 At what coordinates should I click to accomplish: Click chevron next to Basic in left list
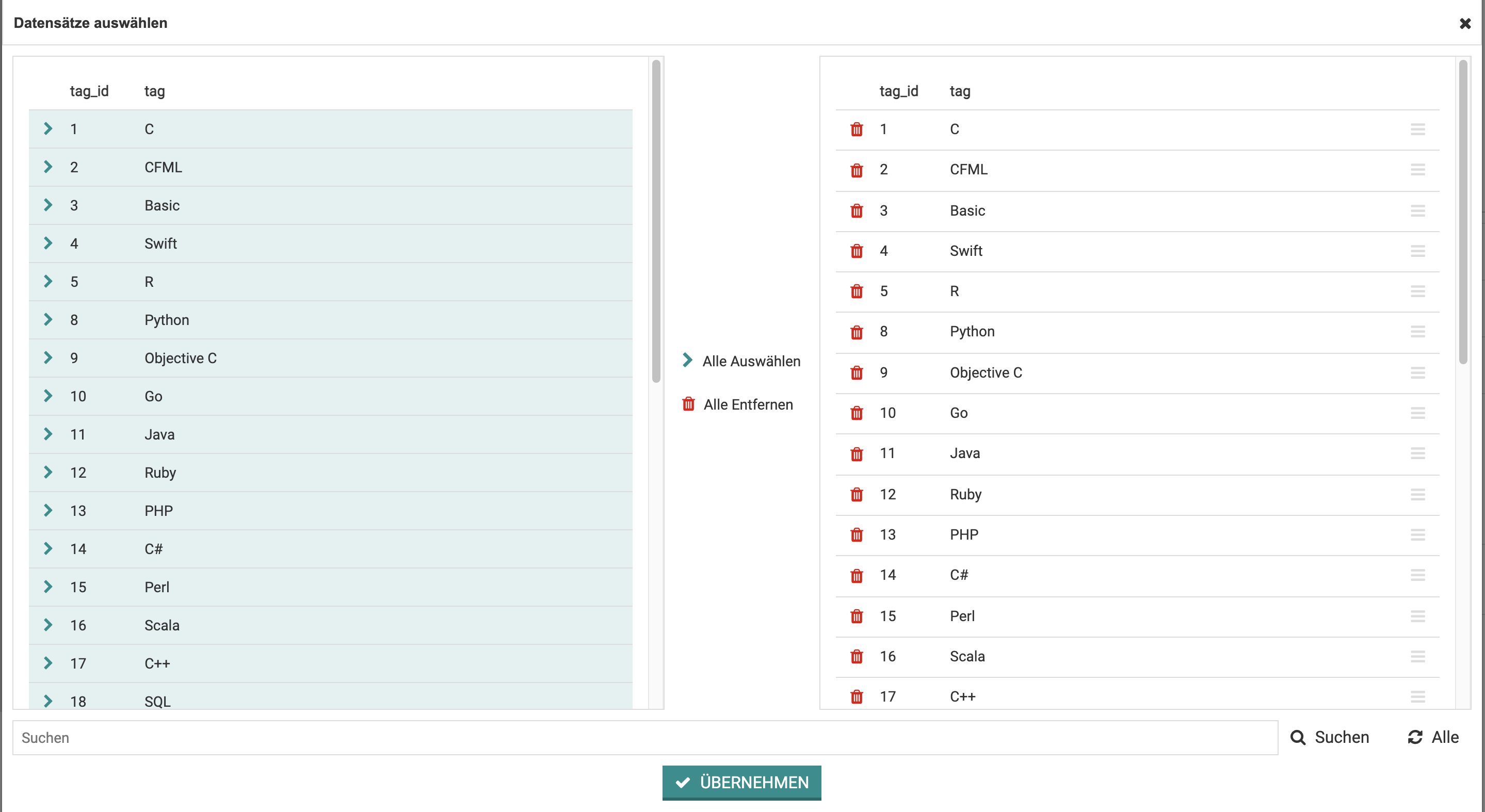point(49,205)
